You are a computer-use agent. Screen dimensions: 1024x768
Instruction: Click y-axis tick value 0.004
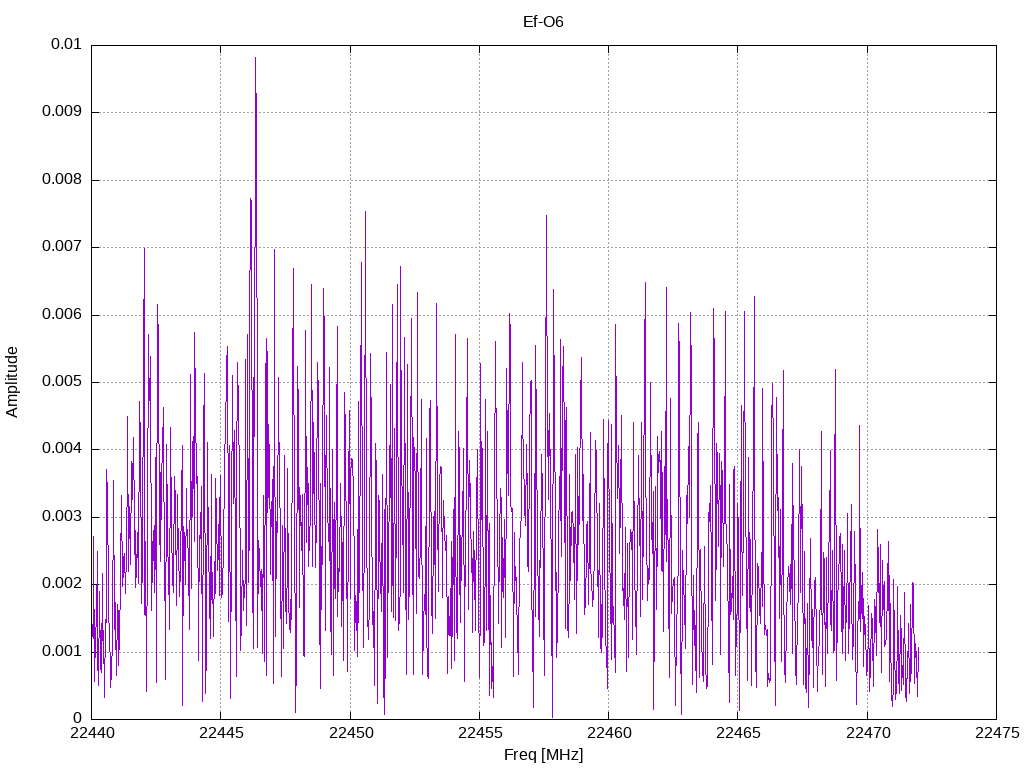tap(62, 449)
